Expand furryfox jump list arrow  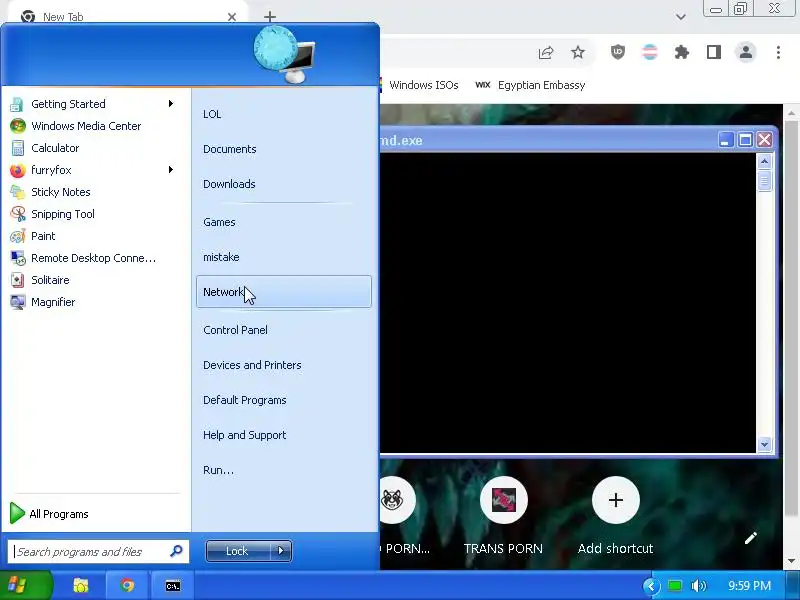pos(171,169)
